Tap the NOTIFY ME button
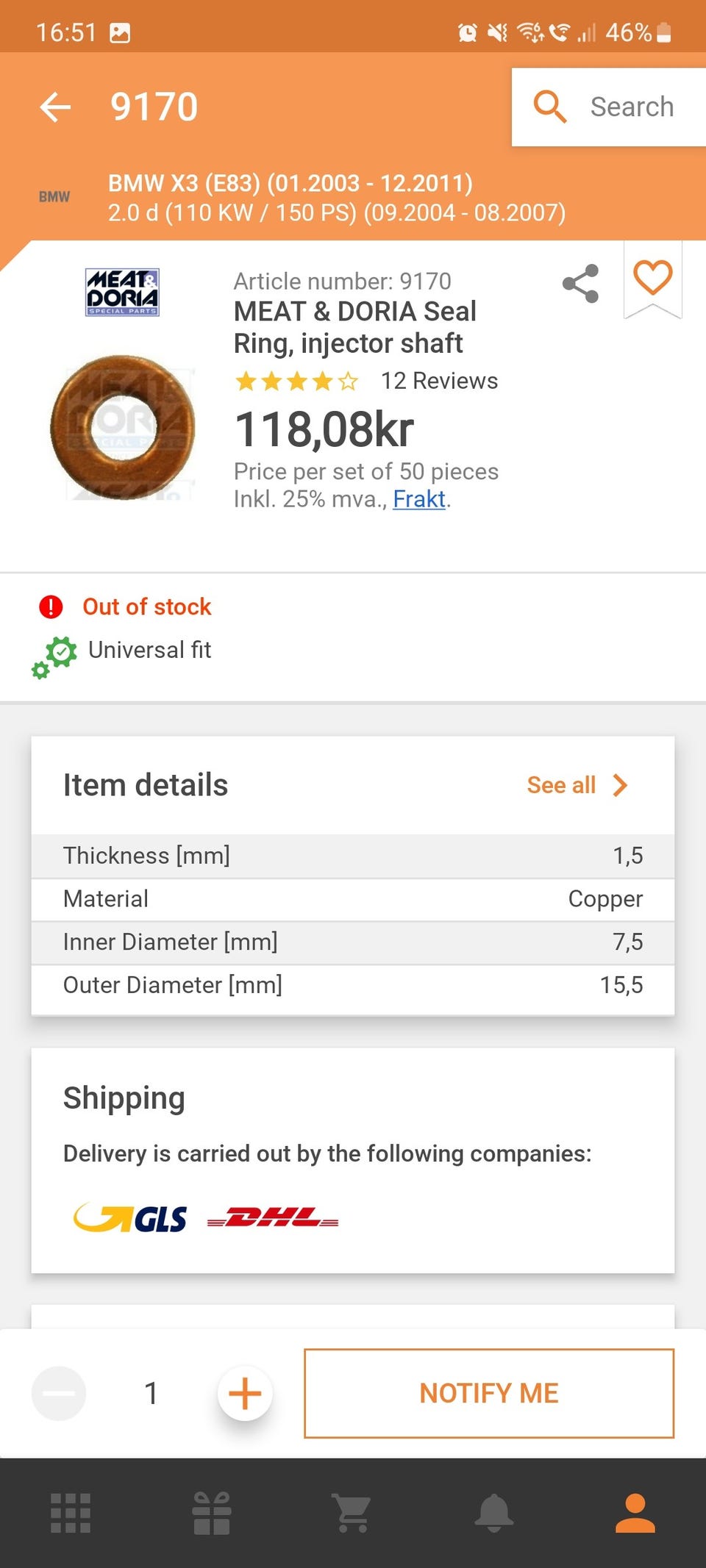The height and width of the screenshot is (1568, 706). coord(489,1393)
